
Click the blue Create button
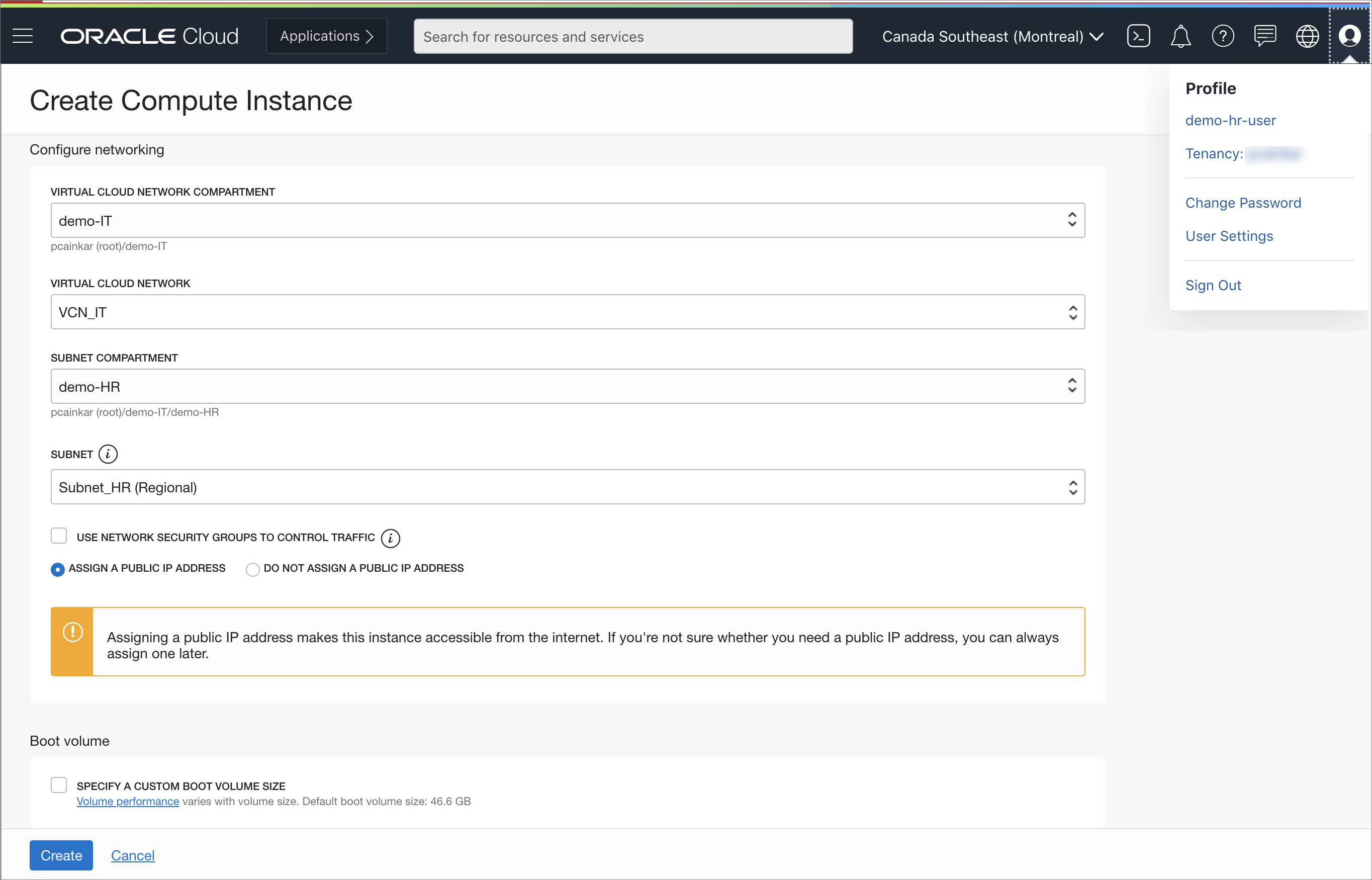point(61,855)
